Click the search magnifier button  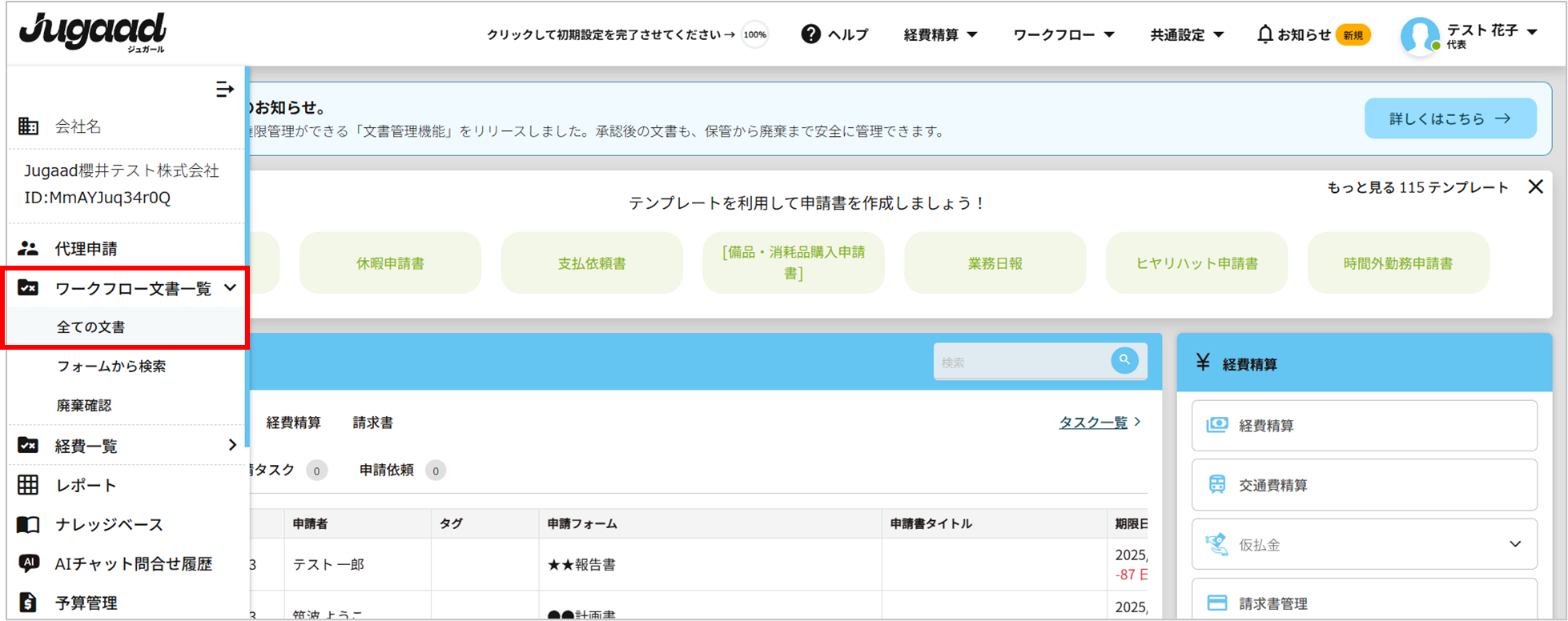pyautogui.click(x=1124, y=361)
